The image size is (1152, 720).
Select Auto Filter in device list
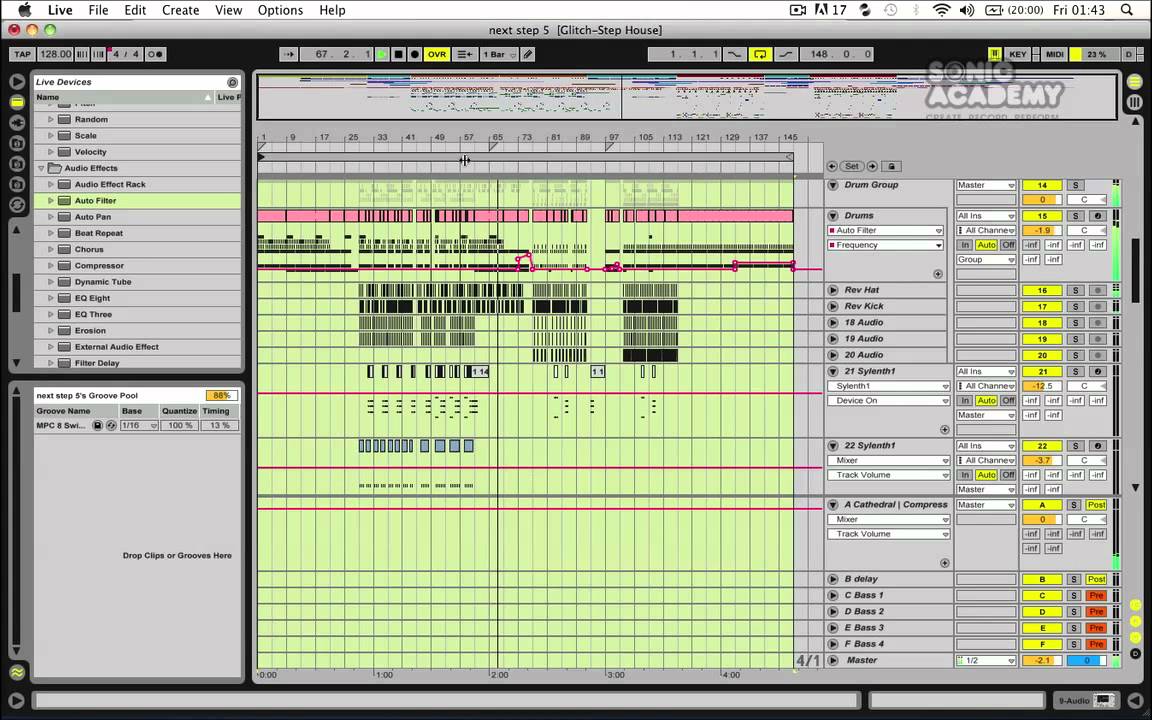coord(137,201)
